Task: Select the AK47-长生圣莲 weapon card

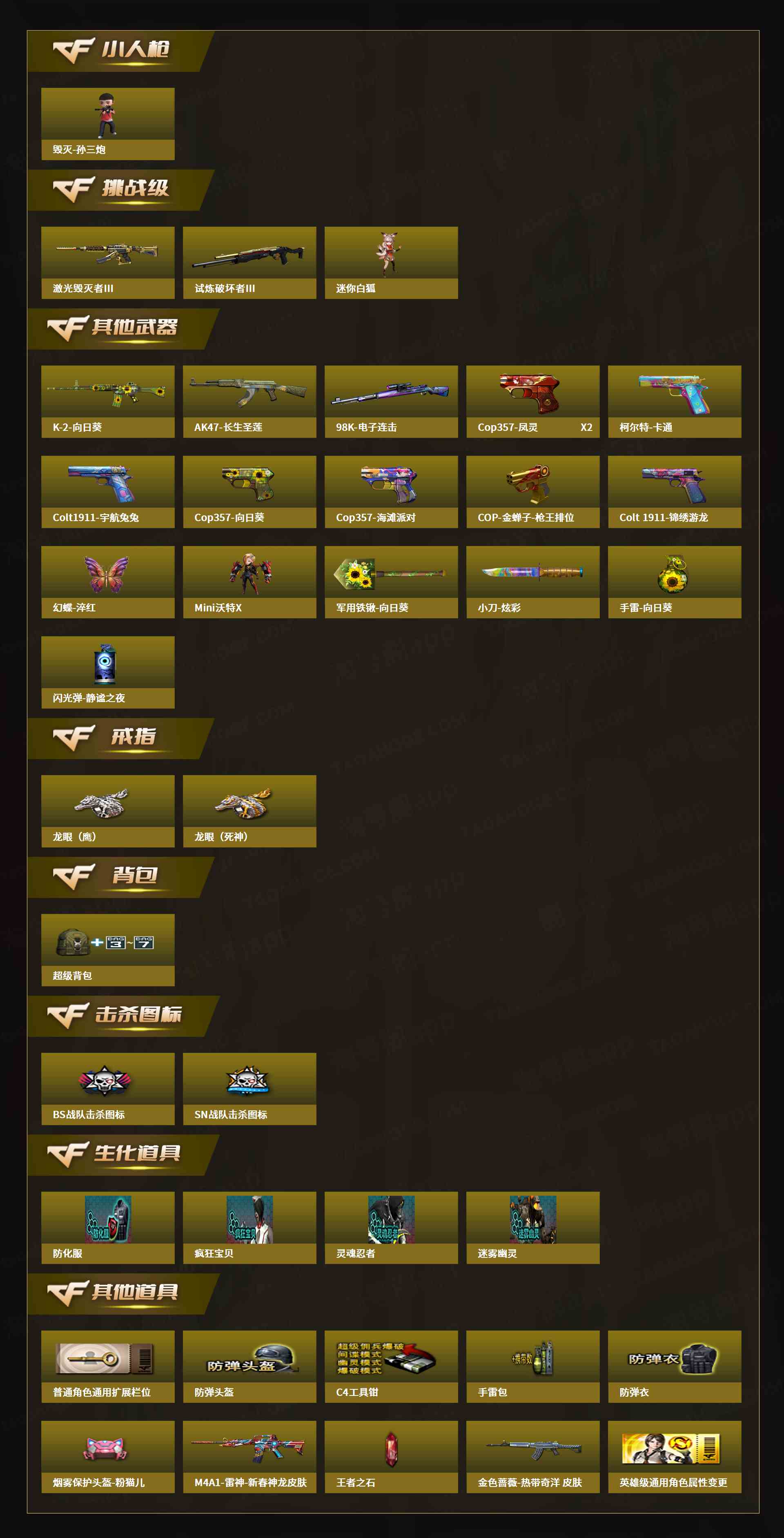Action: point(249,401)
